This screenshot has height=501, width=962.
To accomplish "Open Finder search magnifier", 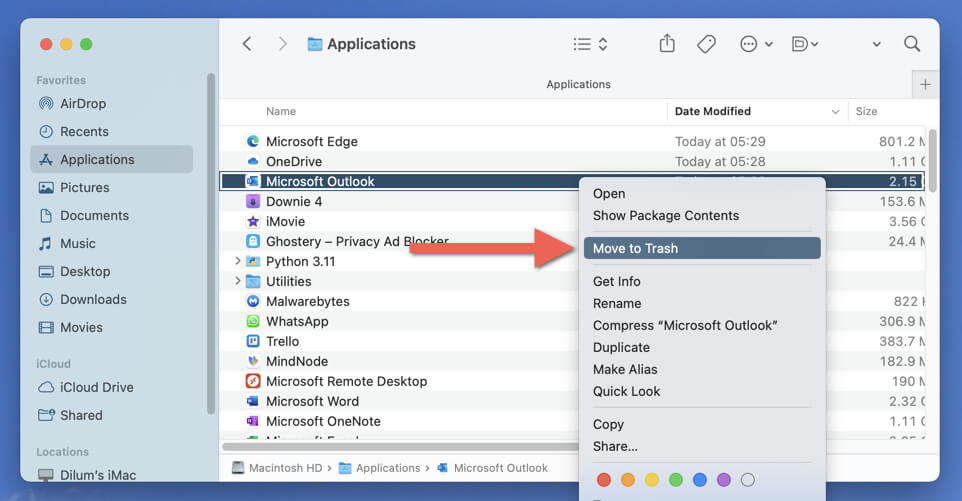I will click(x=912, y=44).
